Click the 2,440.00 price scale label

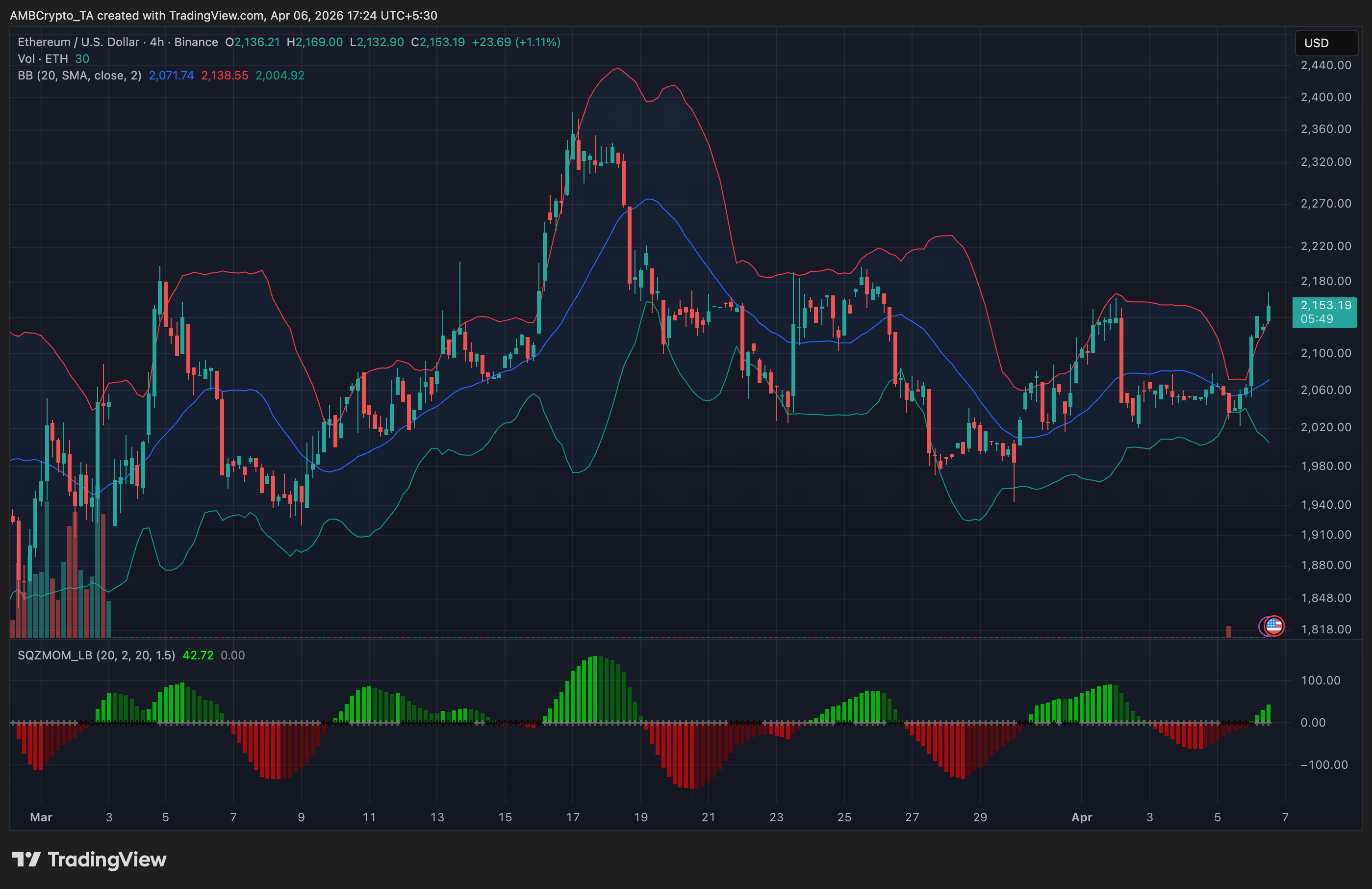1325,65
